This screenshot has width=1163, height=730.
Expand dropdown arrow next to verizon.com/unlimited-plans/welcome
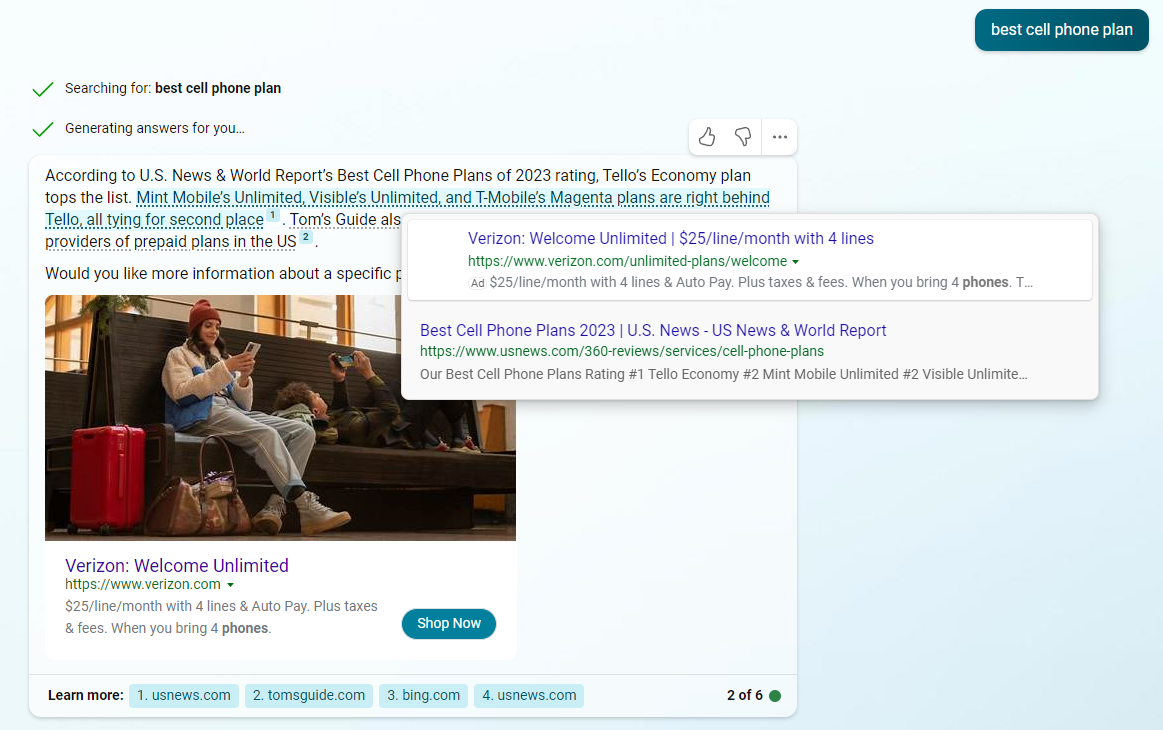tap(795, 262)
